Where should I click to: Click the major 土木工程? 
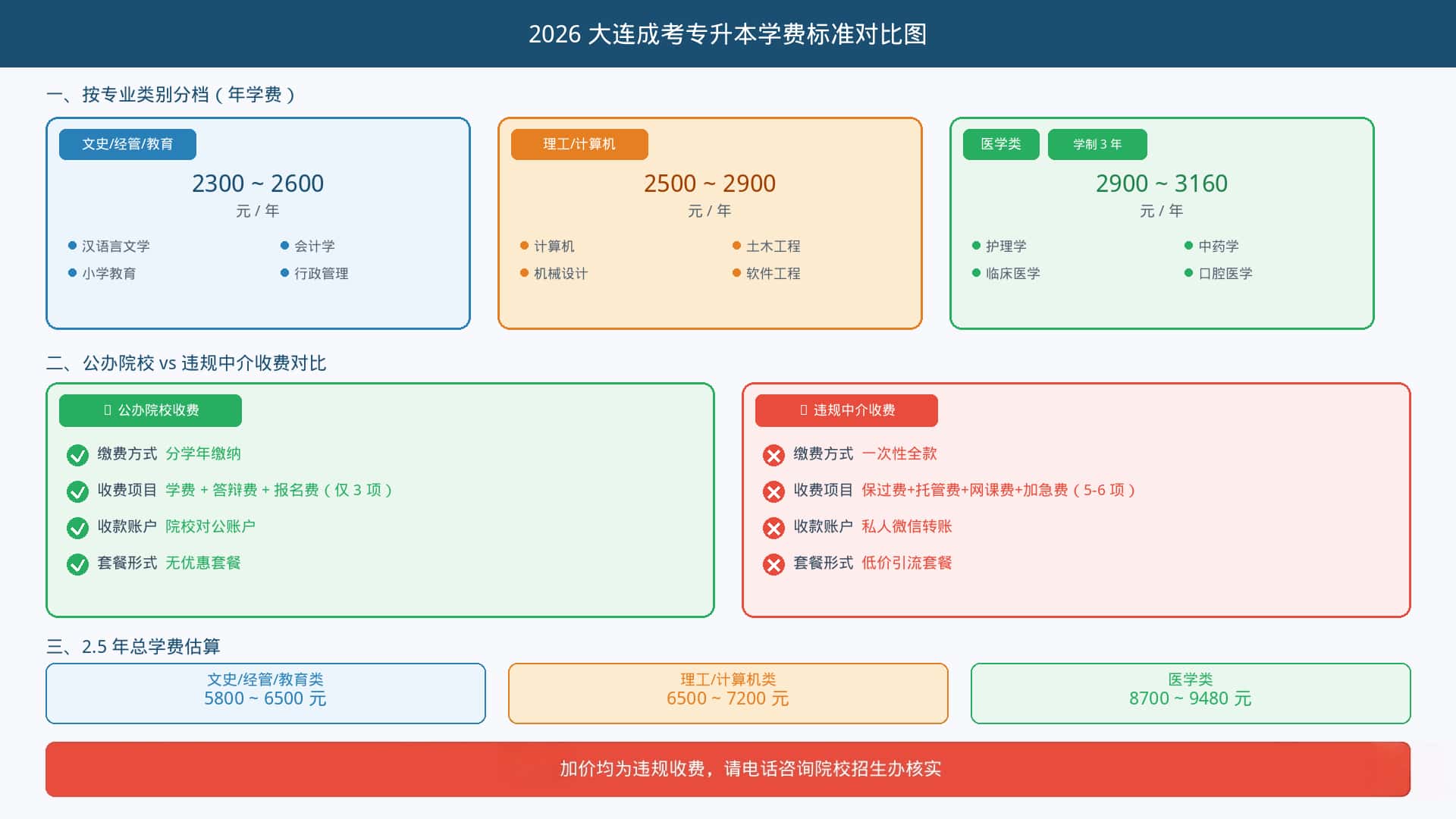(x=773, y=246)
